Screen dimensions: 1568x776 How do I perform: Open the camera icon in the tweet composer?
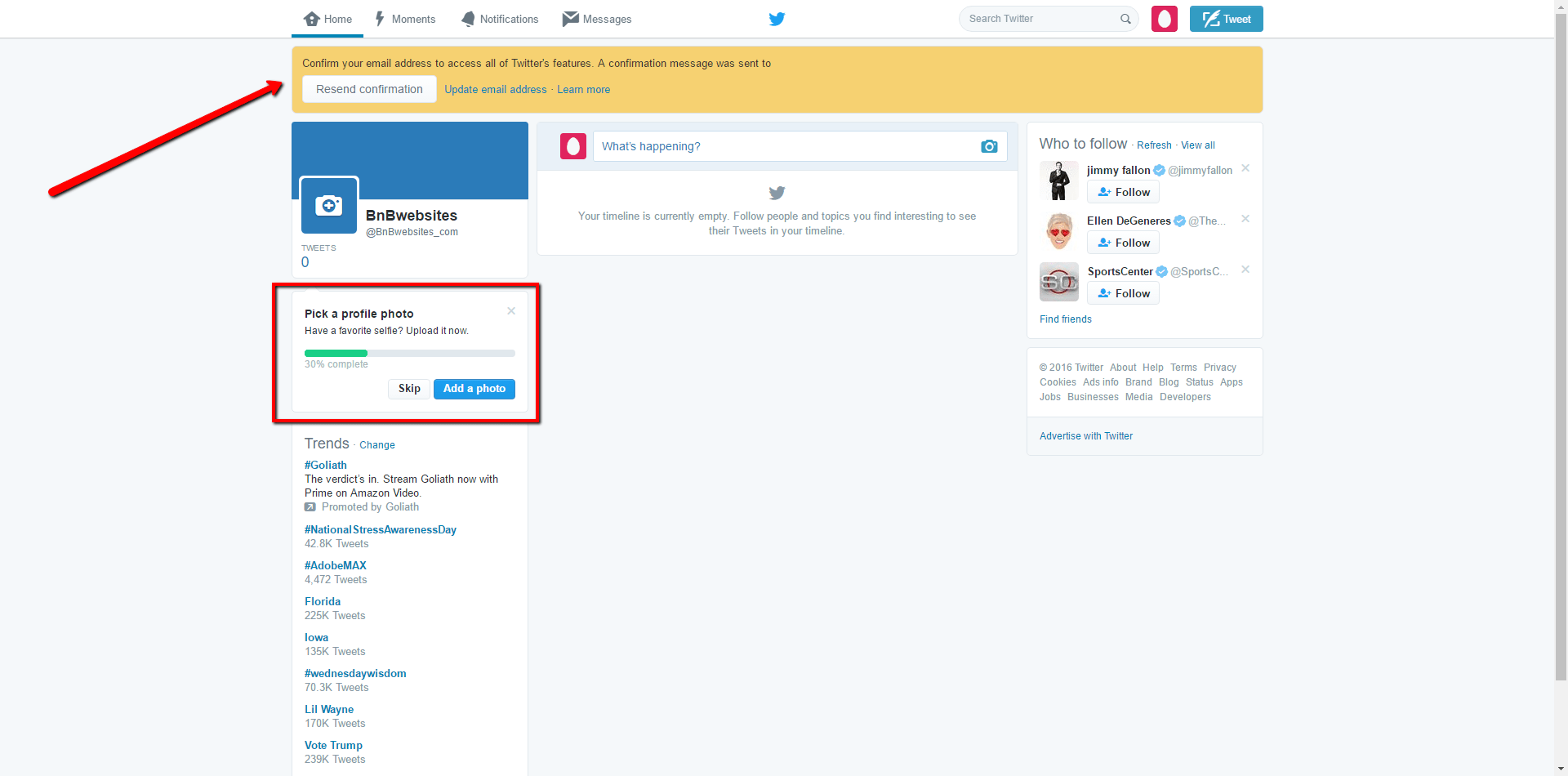[x=989, y=146]
